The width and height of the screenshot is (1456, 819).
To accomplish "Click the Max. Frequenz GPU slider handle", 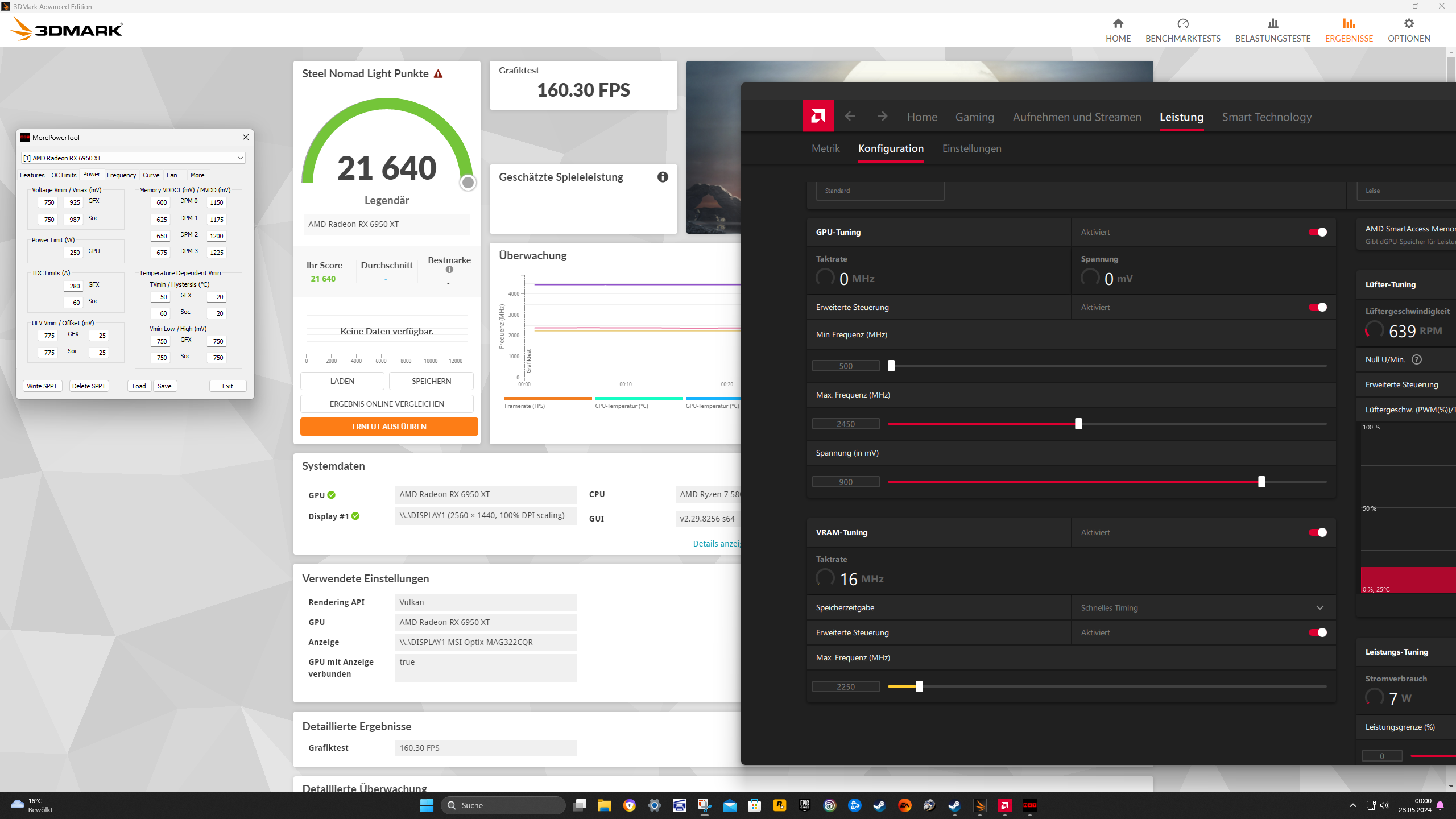I will pyautogui.click(x=1078, y=424).
